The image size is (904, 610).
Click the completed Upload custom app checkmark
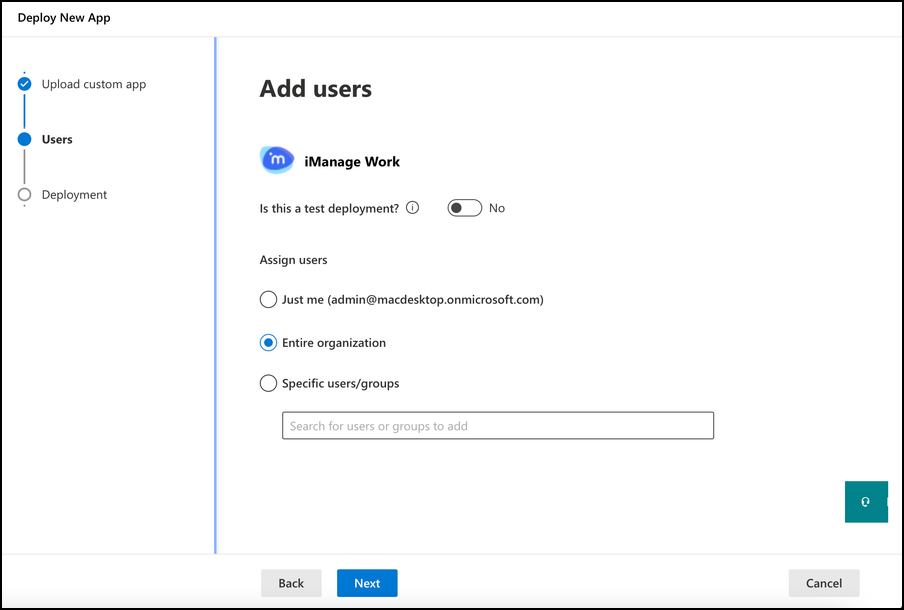[24, 84]
